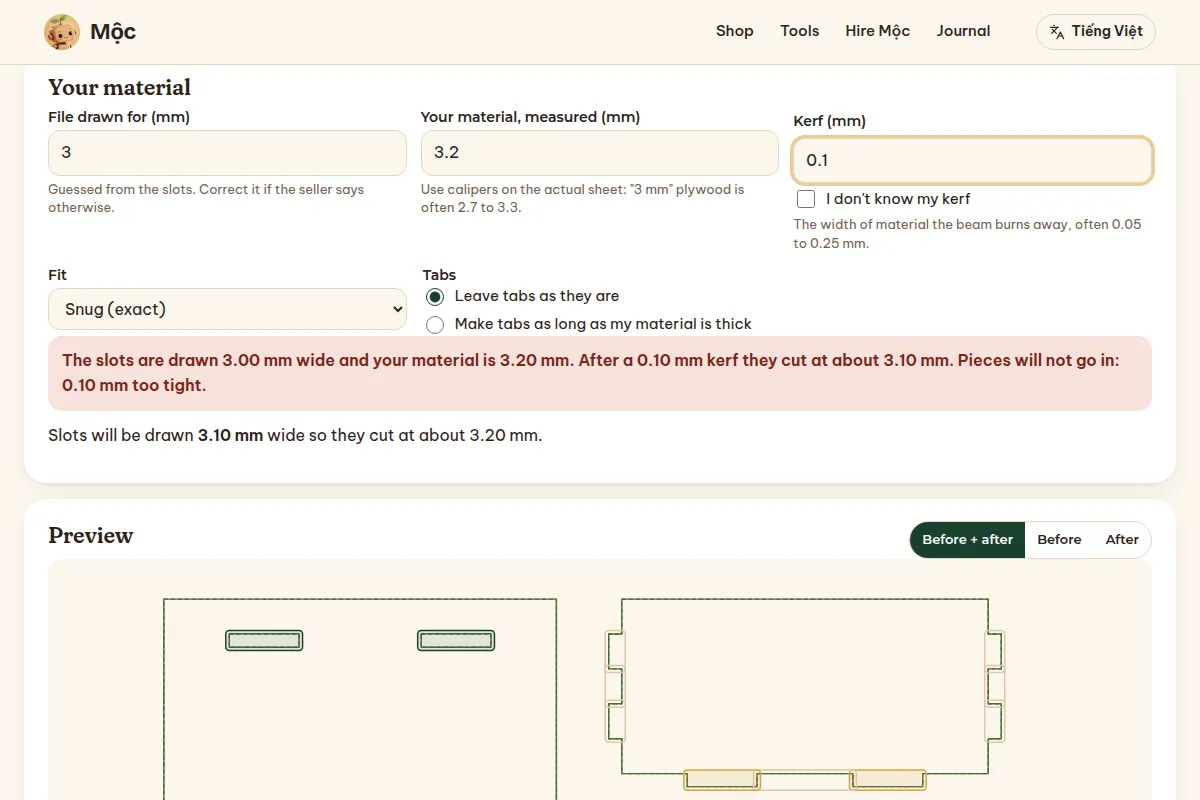1200x800 pixels.
Task: Open the Fit dropdown showing Snug (exact)
Action: click(227, 309)
